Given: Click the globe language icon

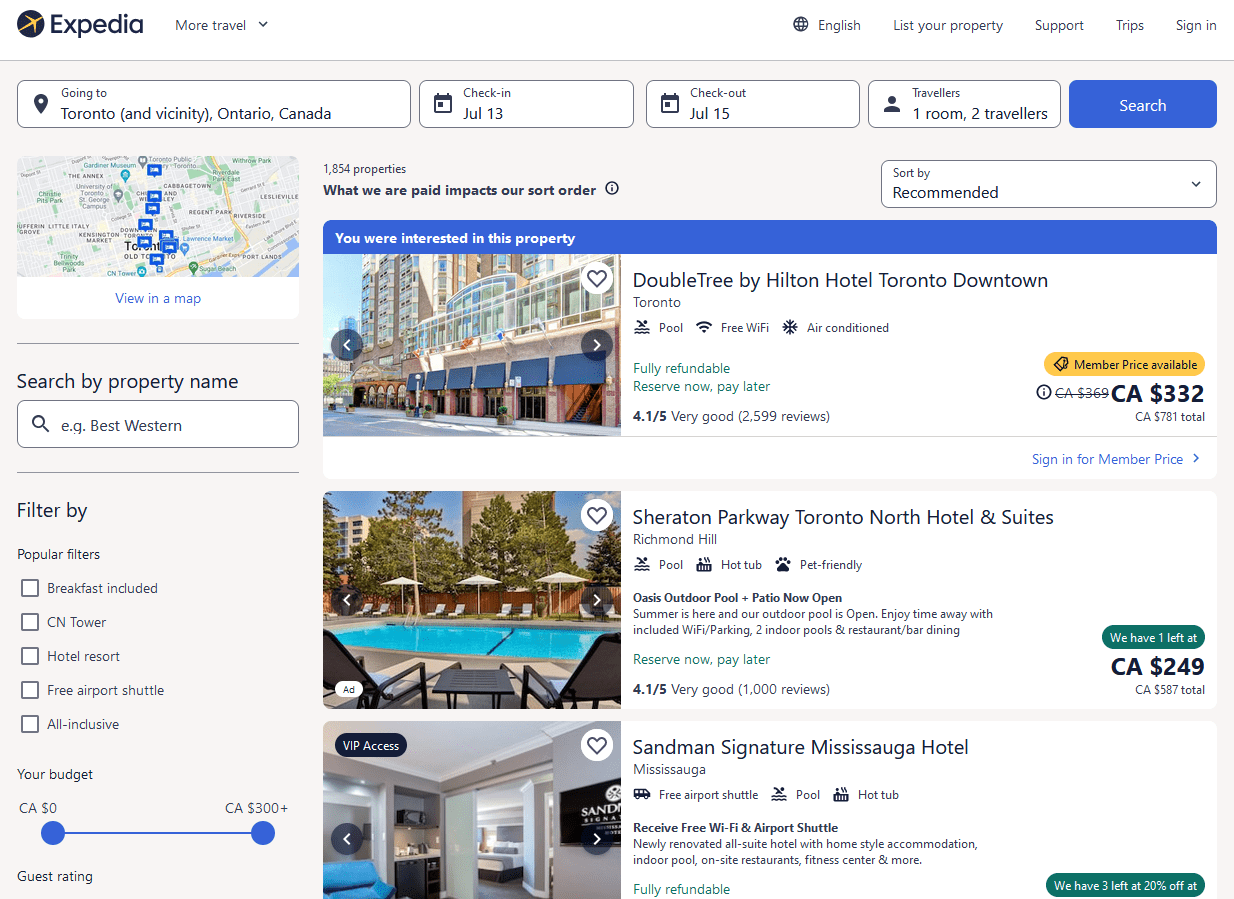Looking at the screenshot, I should coord(801,25).
